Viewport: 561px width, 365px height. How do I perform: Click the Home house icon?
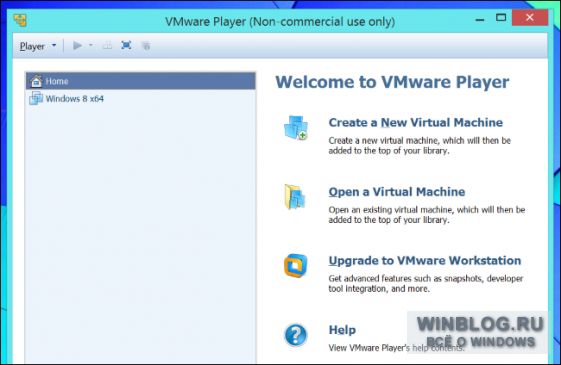point(36,81)
